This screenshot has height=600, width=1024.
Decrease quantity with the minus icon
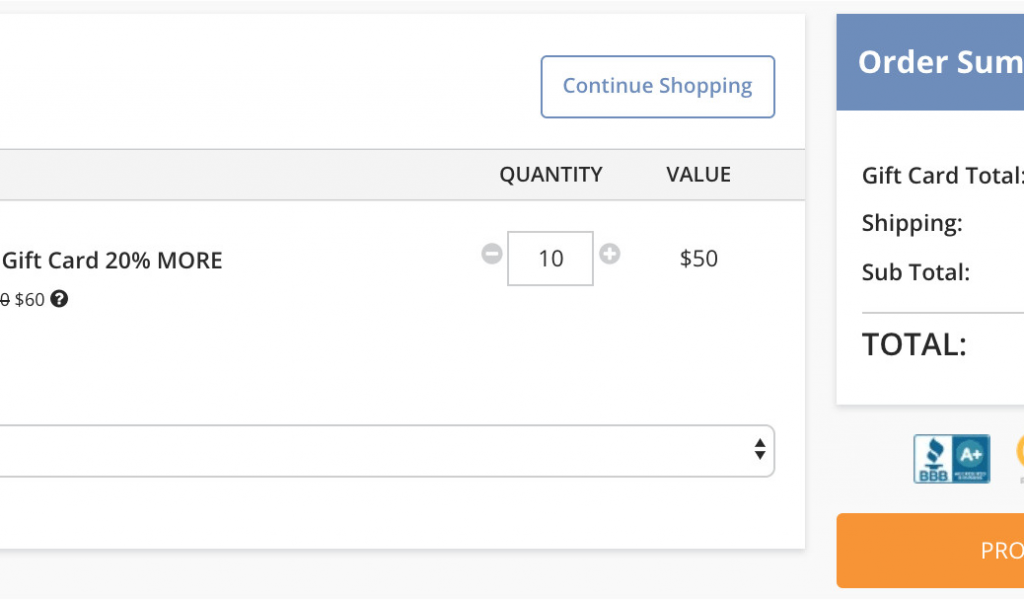[x=492, y=253]
